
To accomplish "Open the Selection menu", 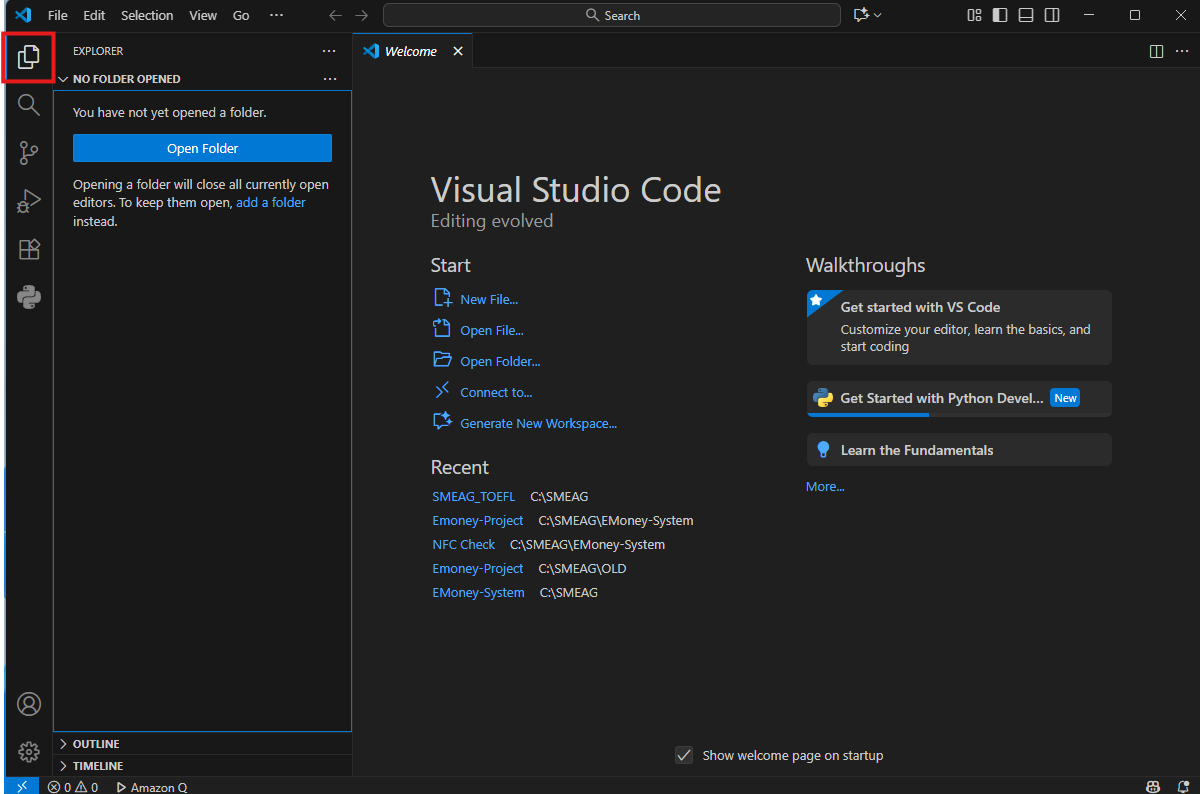I will click(147, 15).
